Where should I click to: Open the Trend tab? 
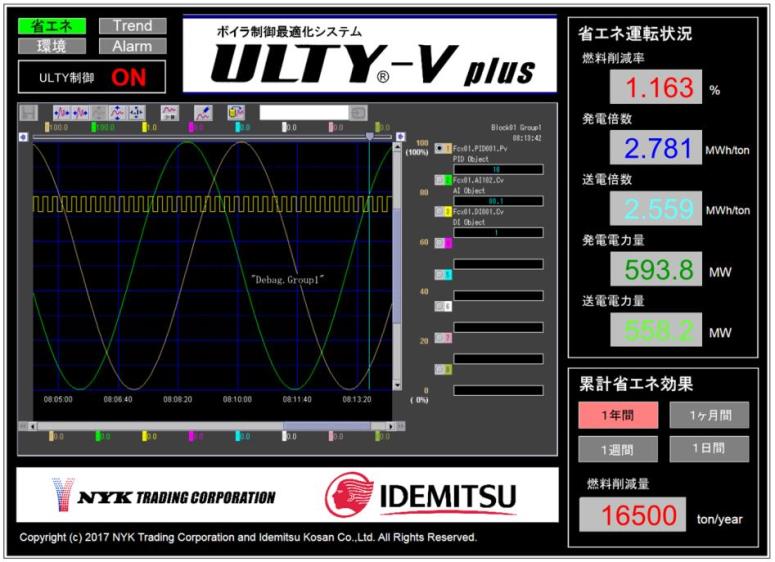point(132,26)
